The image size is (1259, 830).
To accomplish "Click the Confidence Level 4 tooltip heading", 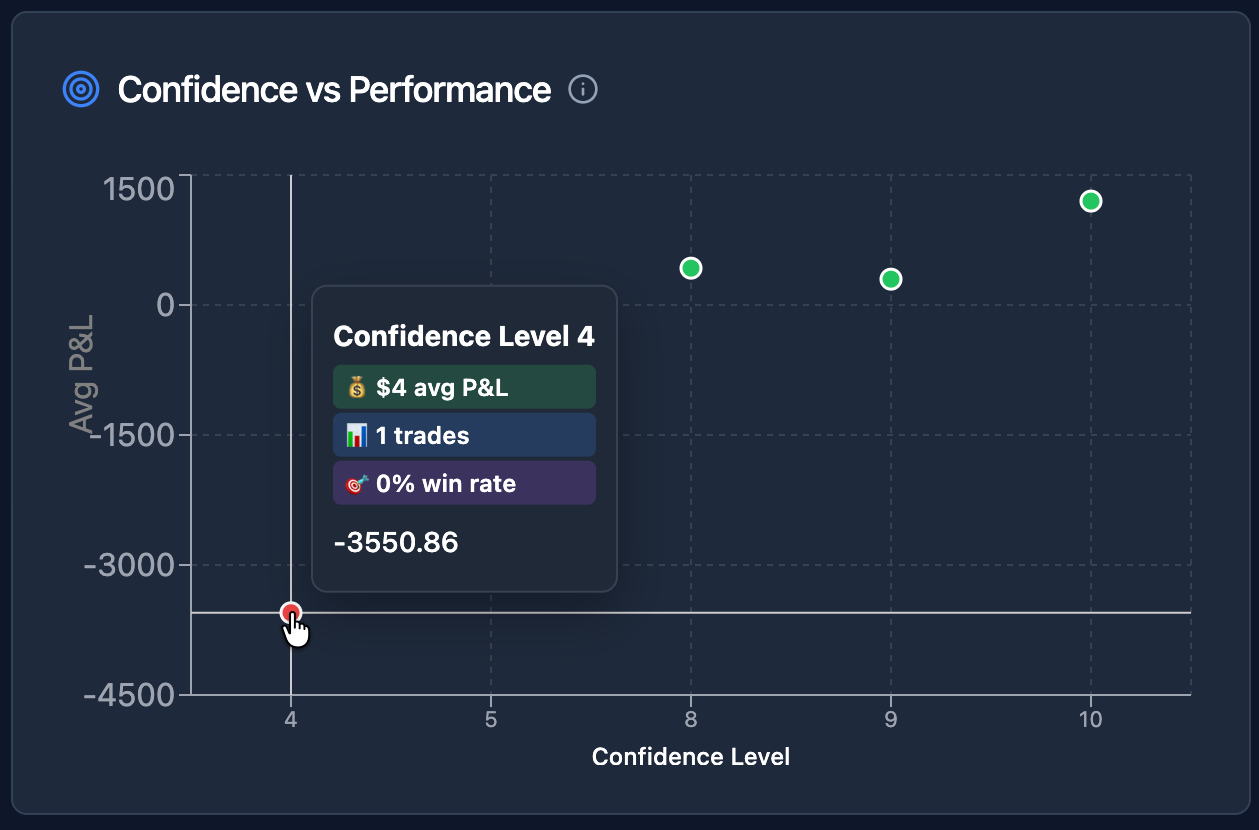I will pyautogui.click(x=464, y=336).
